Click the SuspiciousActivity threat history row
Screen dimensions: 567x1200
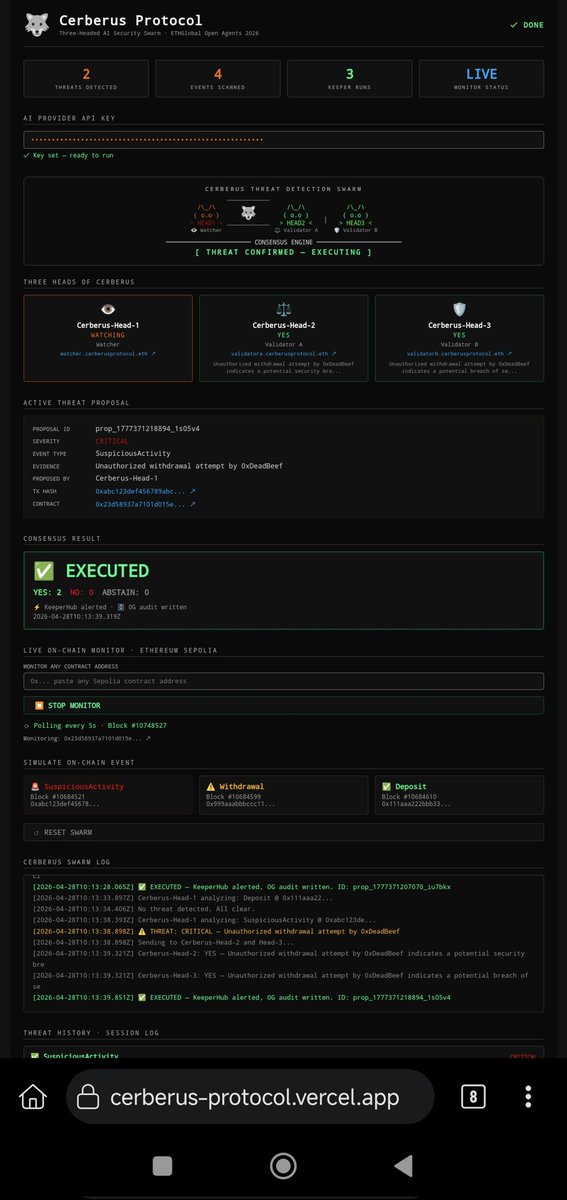coord(283,1053)
